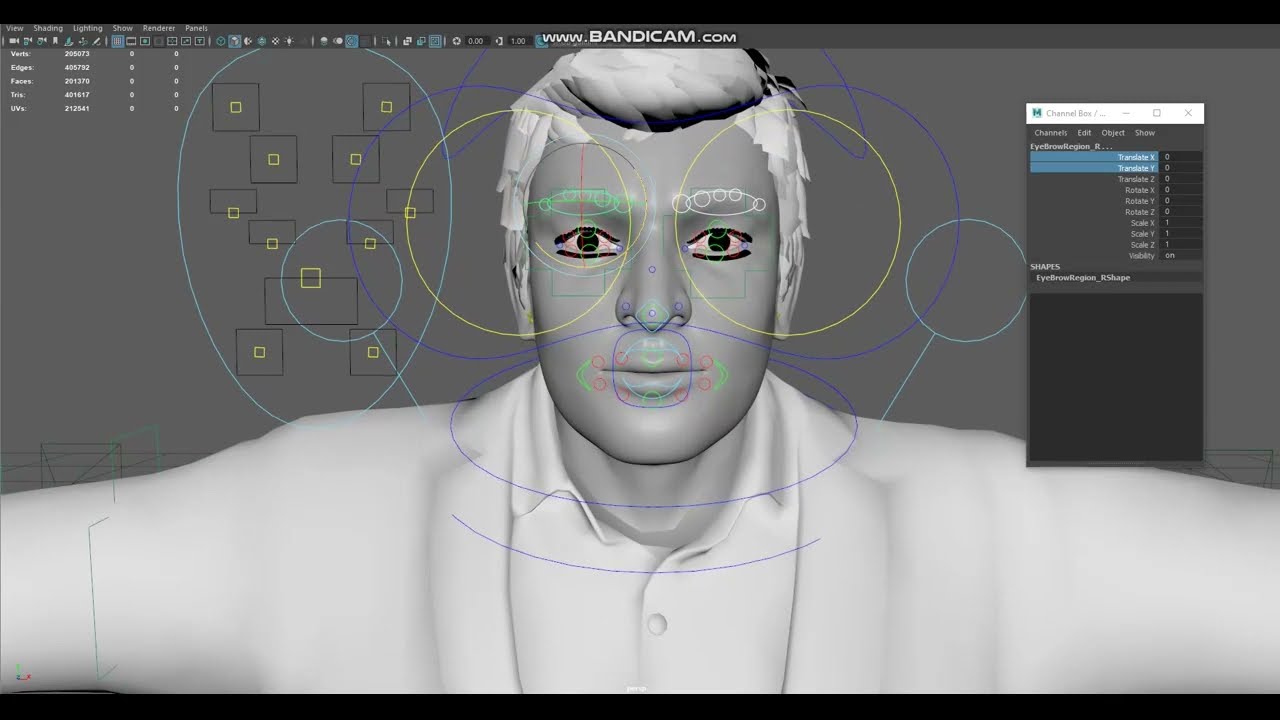Image resolution: width=1280 pixels, height=720 pixels.
Task: Click the Lock Camera icon
Action: pos(27,41)
